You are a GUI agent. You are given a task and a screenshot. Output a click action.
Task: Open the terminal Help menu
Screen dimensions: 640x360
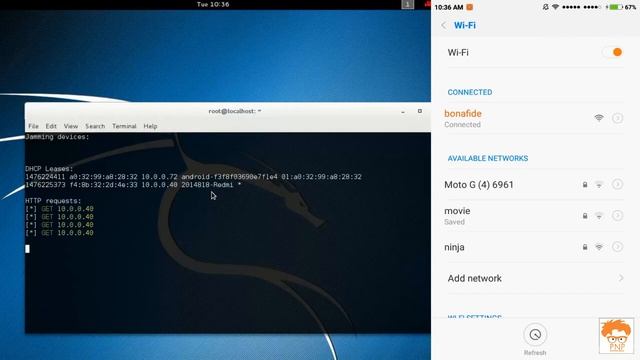point(150,126)
